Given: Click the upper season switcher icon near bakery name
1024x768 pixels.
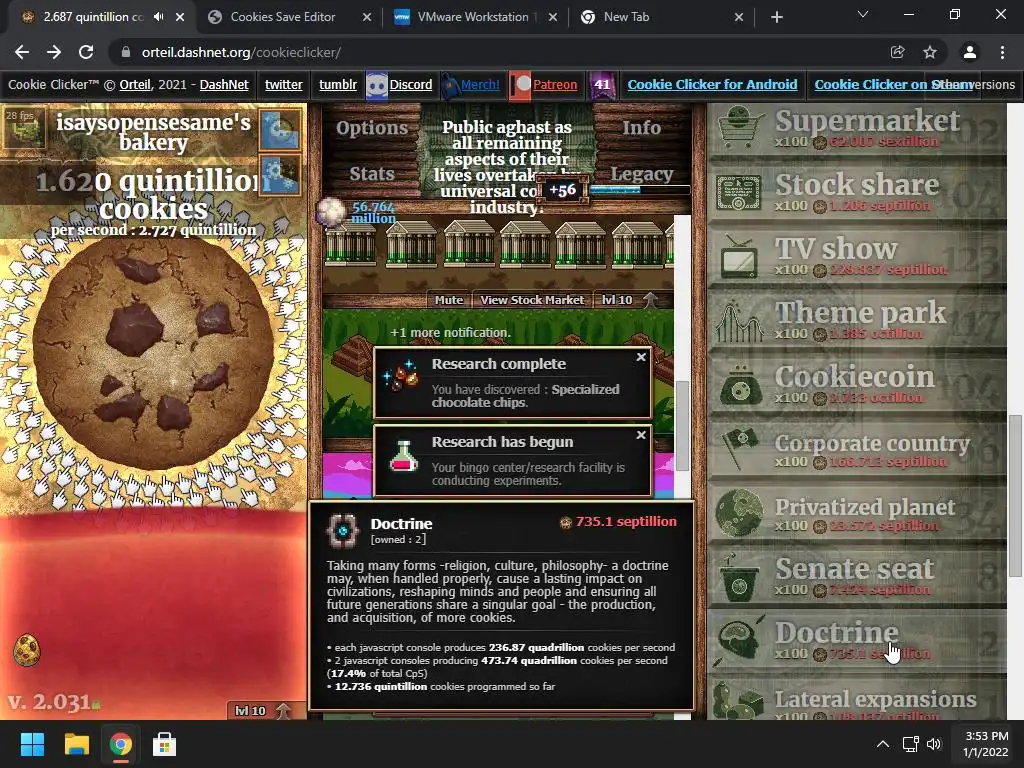Looking at the screenshot, I should pyautogui.click(x=280, y=129).
